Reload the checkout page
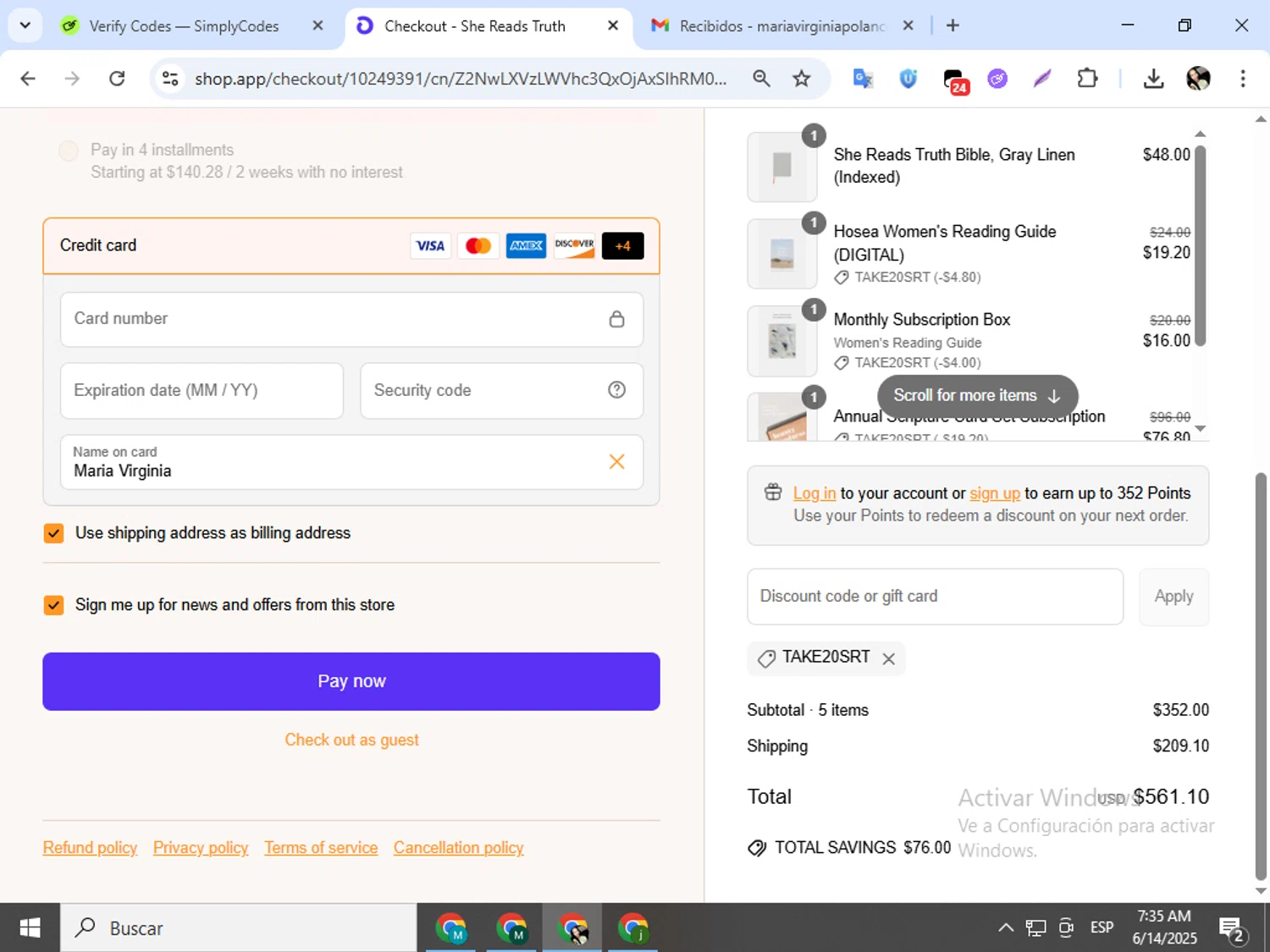Image resolution: width=1270 pixels, height=952 pixels. [117, 79]
